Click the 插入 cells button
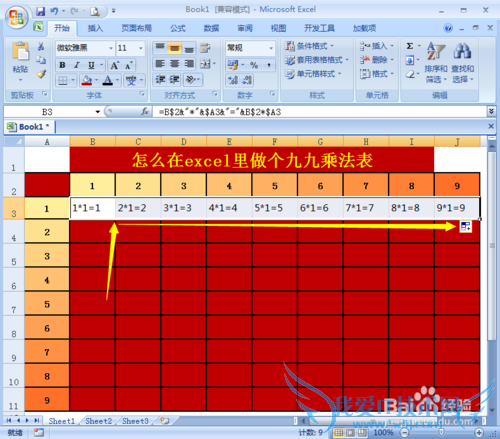Viewport: 500px width, 439px height. pyautogui.click(x=377, y=46)
